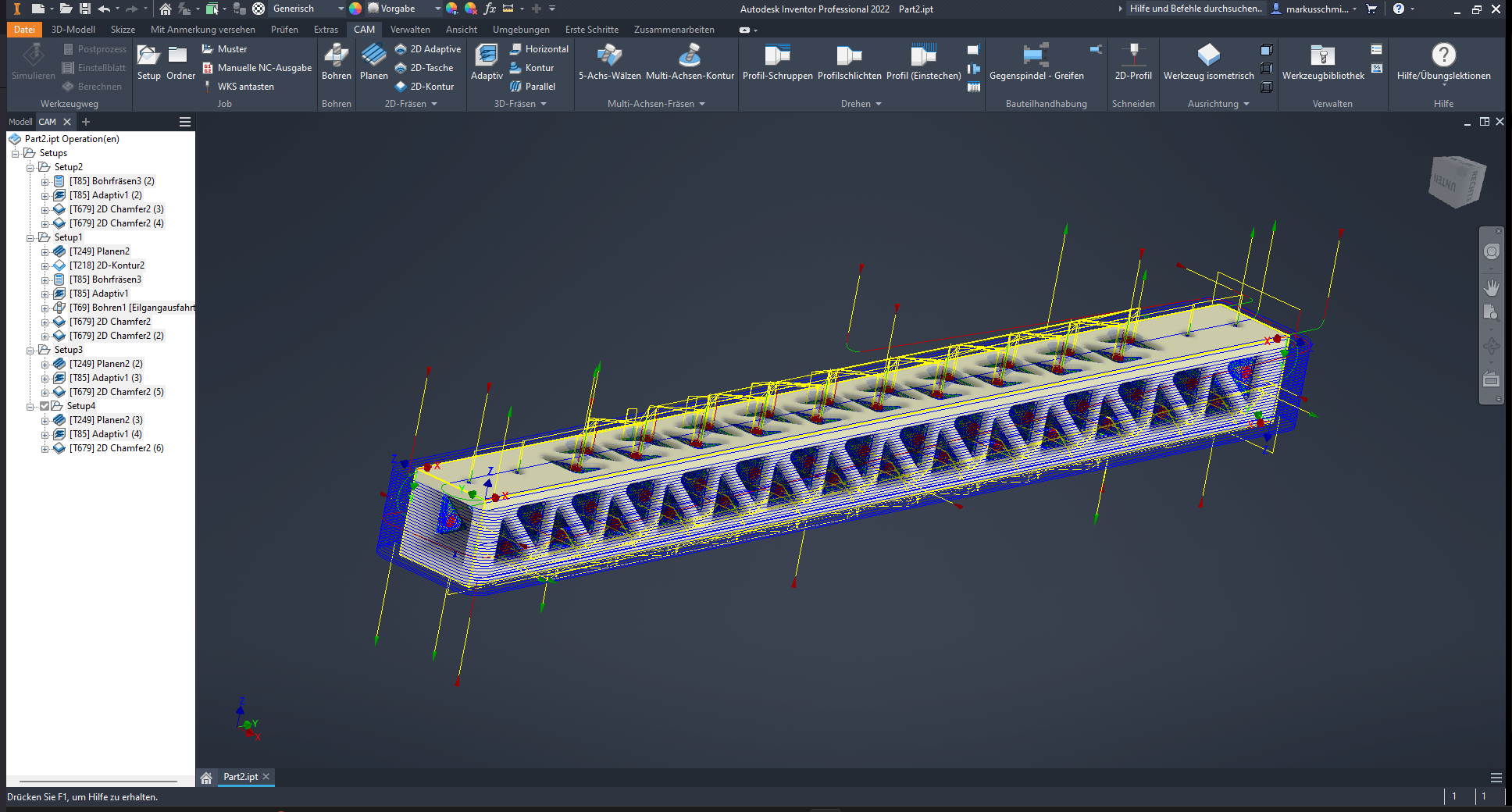Select the 3D Kontur strategy

pyautogui.click(x=531, y=68)
